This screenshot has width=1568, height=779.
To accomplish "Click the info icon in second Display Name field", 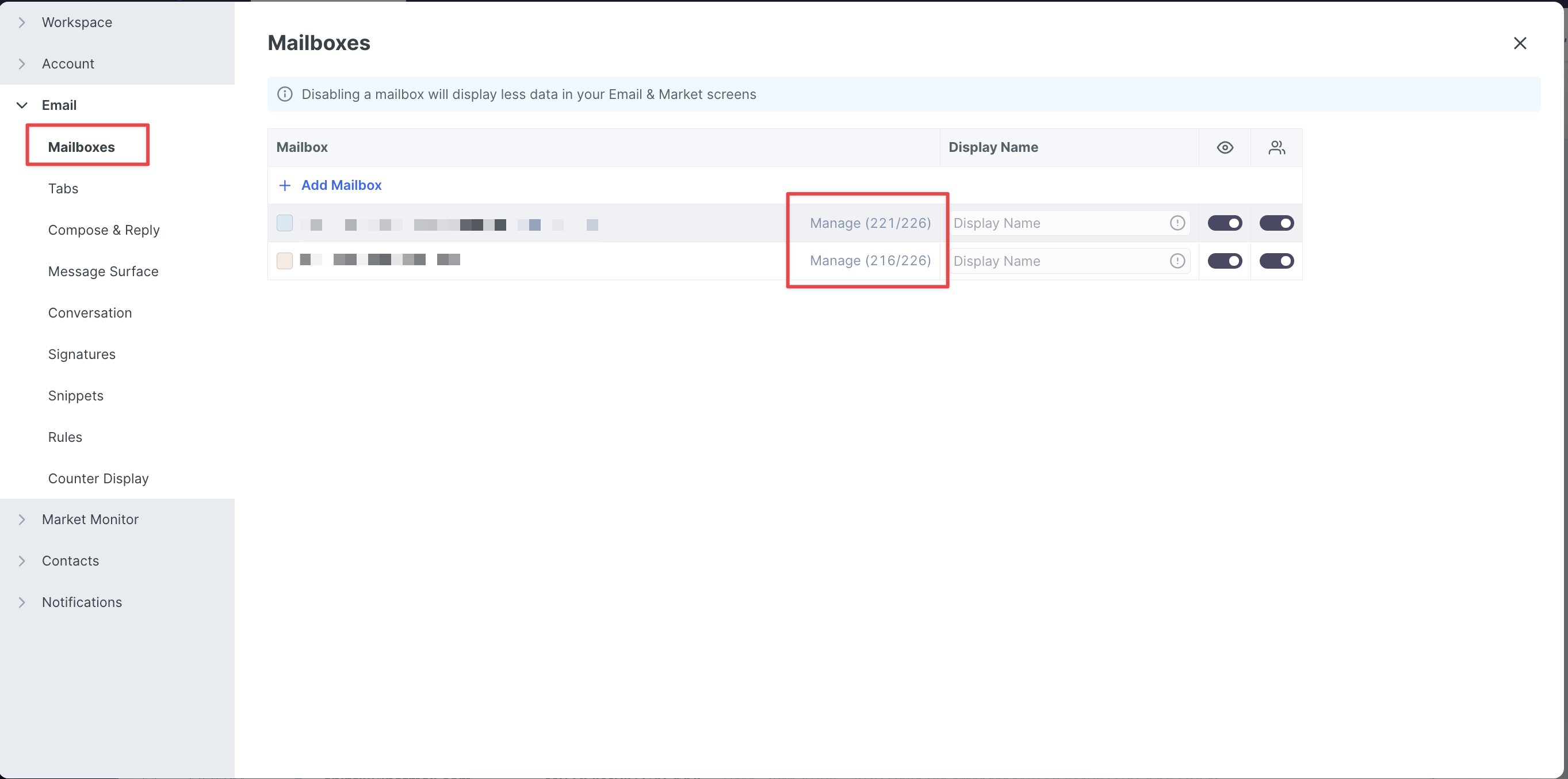I will pyautogui.click(x=1177, y=261).
